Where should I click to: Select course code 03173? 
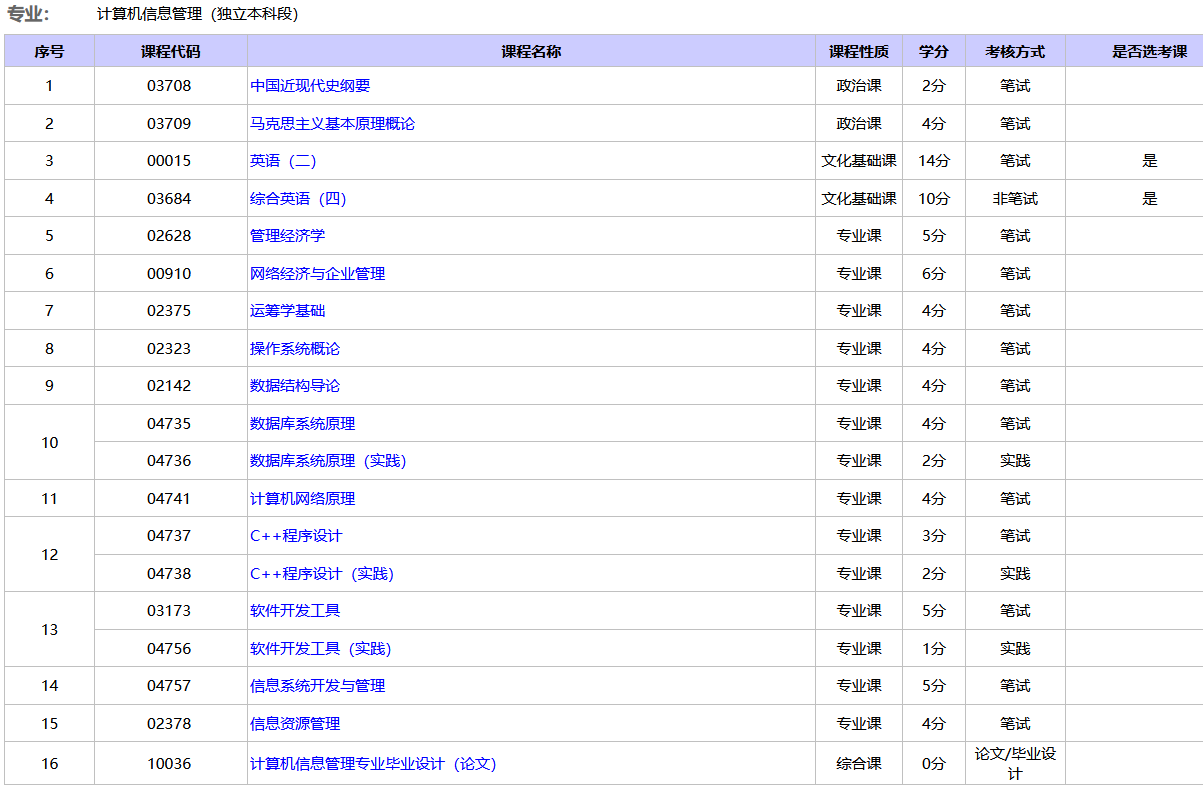(x=169, y=611)
